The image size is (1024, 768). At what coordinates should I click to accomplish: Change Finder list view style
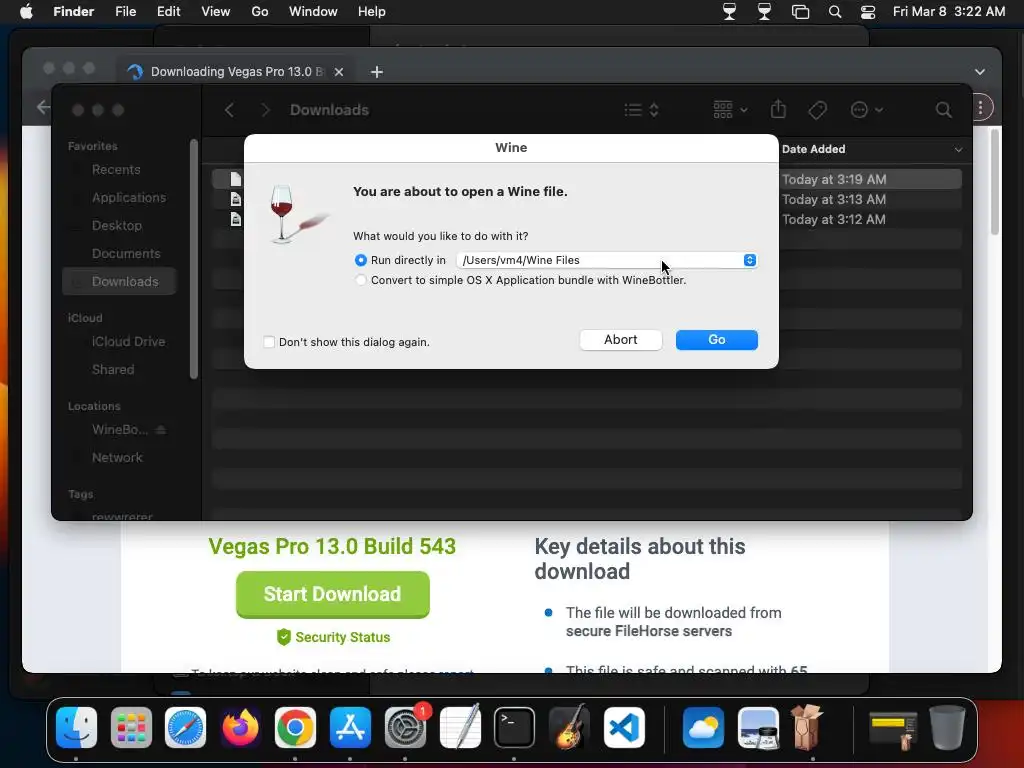click(641, 110)
